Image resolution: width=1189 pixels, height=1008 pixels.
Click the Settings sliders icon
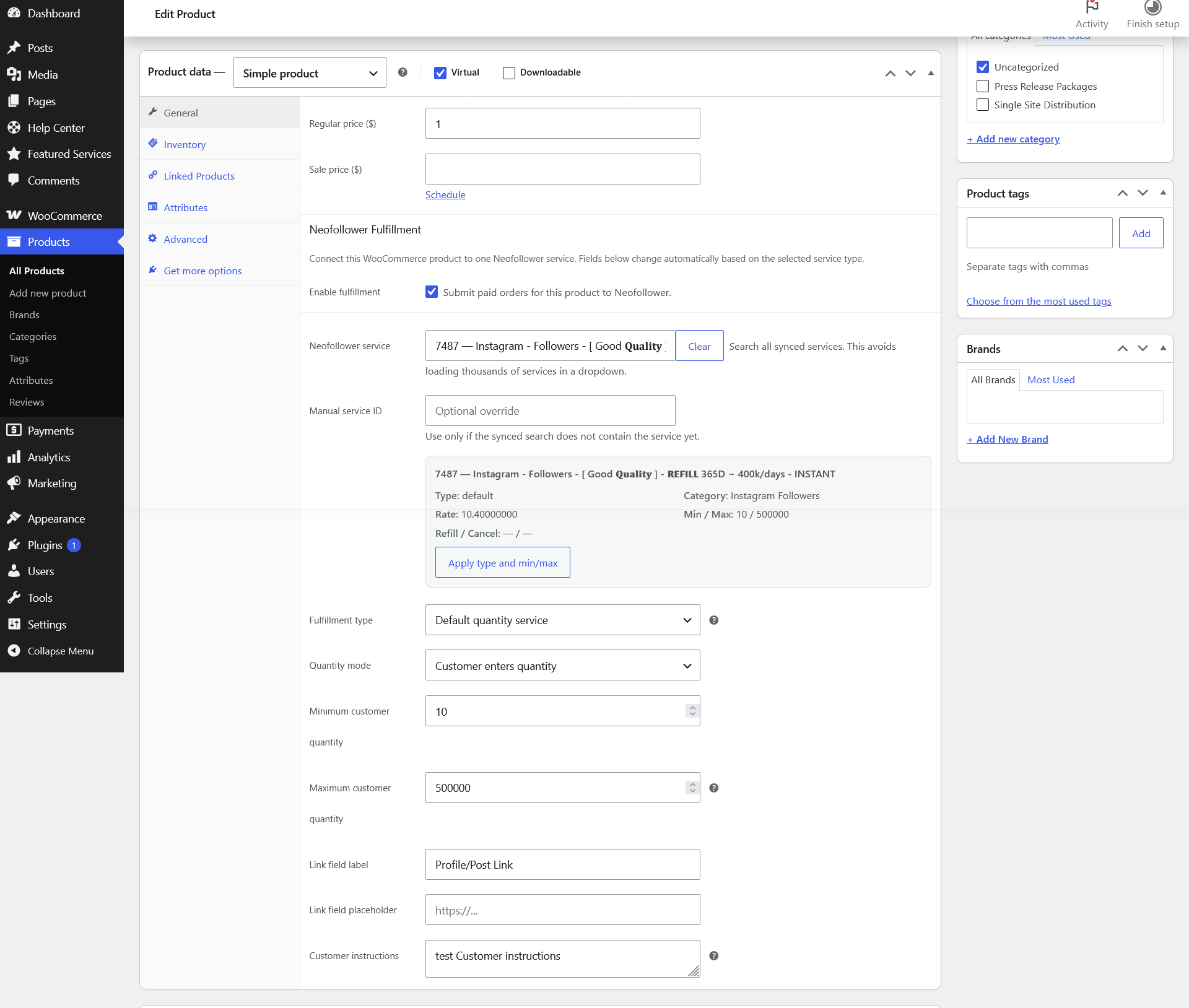(x=14, y=624)
